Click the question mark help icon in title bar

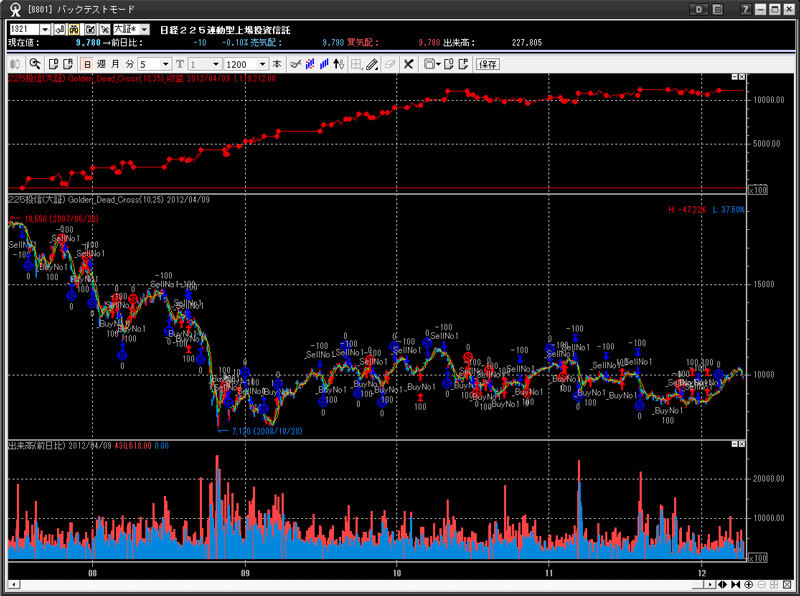point(745,9)
